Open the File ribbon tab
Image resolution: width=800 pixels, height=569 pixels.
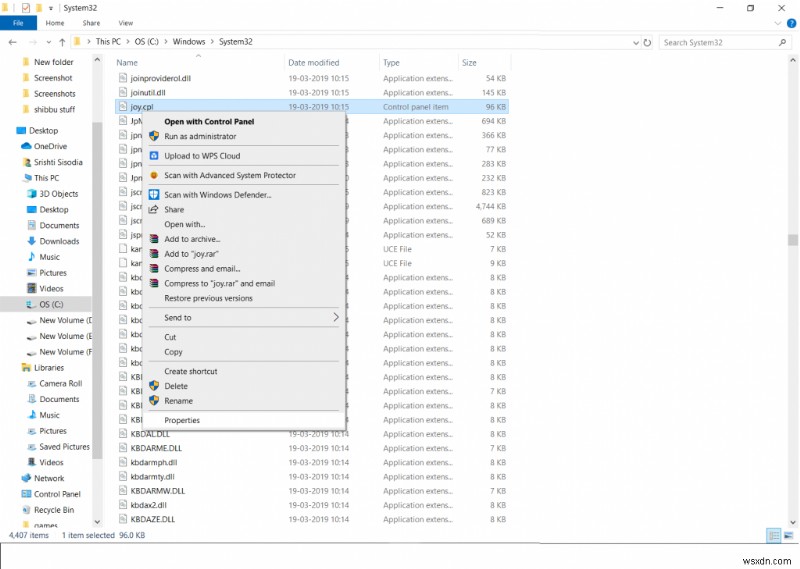click(18, 23)
